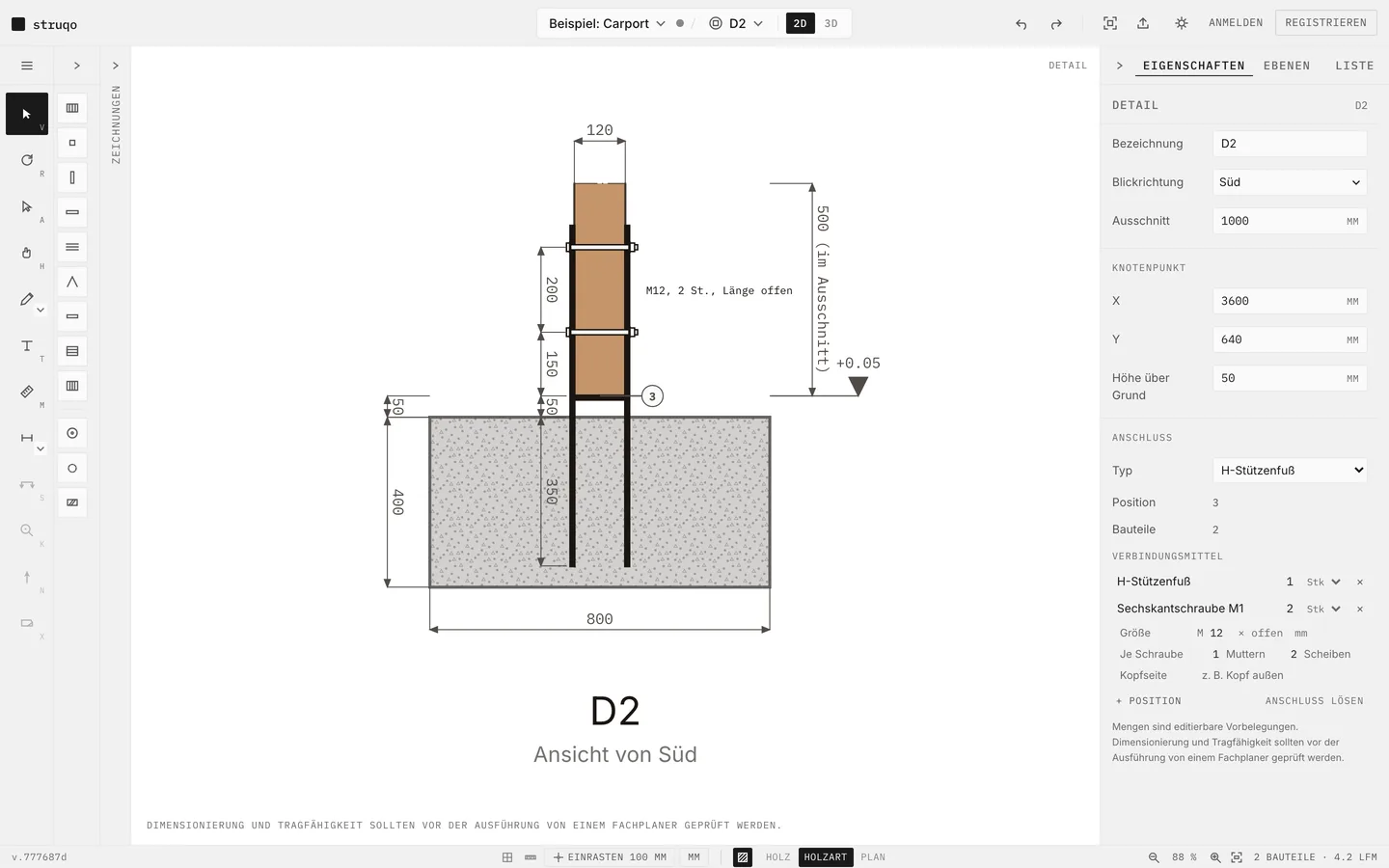Click the share/export upload icon
The image size is (1389, 868).
1143,23
